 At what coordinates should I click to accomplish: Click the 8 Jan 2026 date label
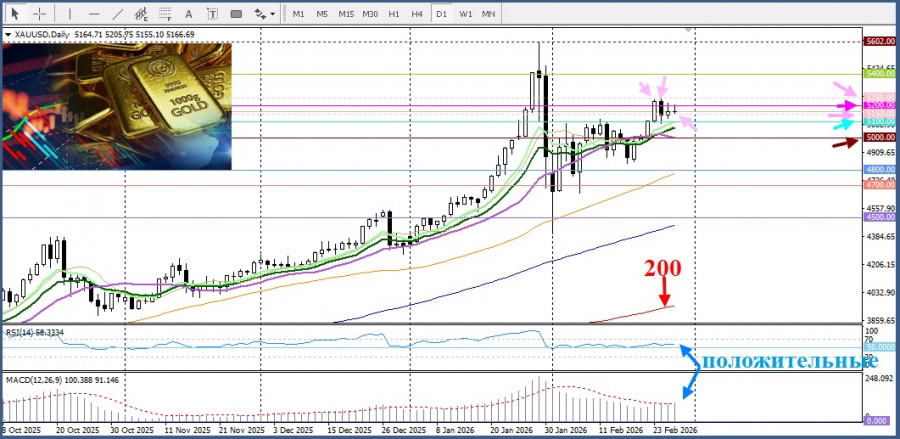point(456,429)
